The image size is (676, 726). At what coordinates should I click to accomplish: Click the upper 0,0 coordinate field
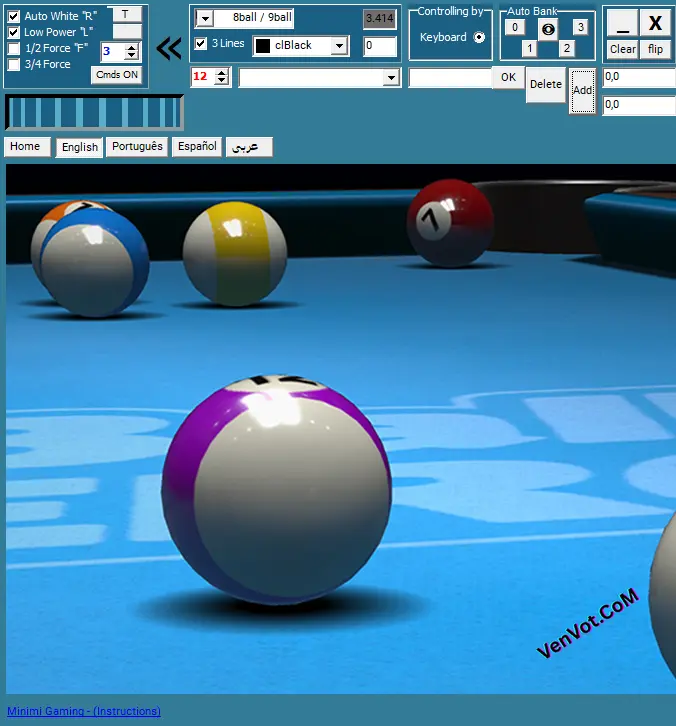[639, 77]
